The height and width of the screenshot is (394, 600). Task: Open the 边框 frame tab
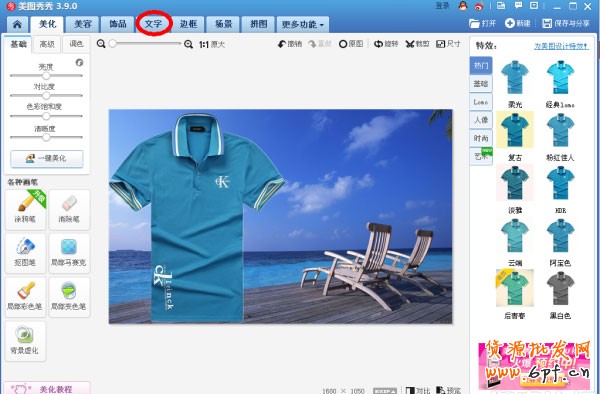point(188,24)
